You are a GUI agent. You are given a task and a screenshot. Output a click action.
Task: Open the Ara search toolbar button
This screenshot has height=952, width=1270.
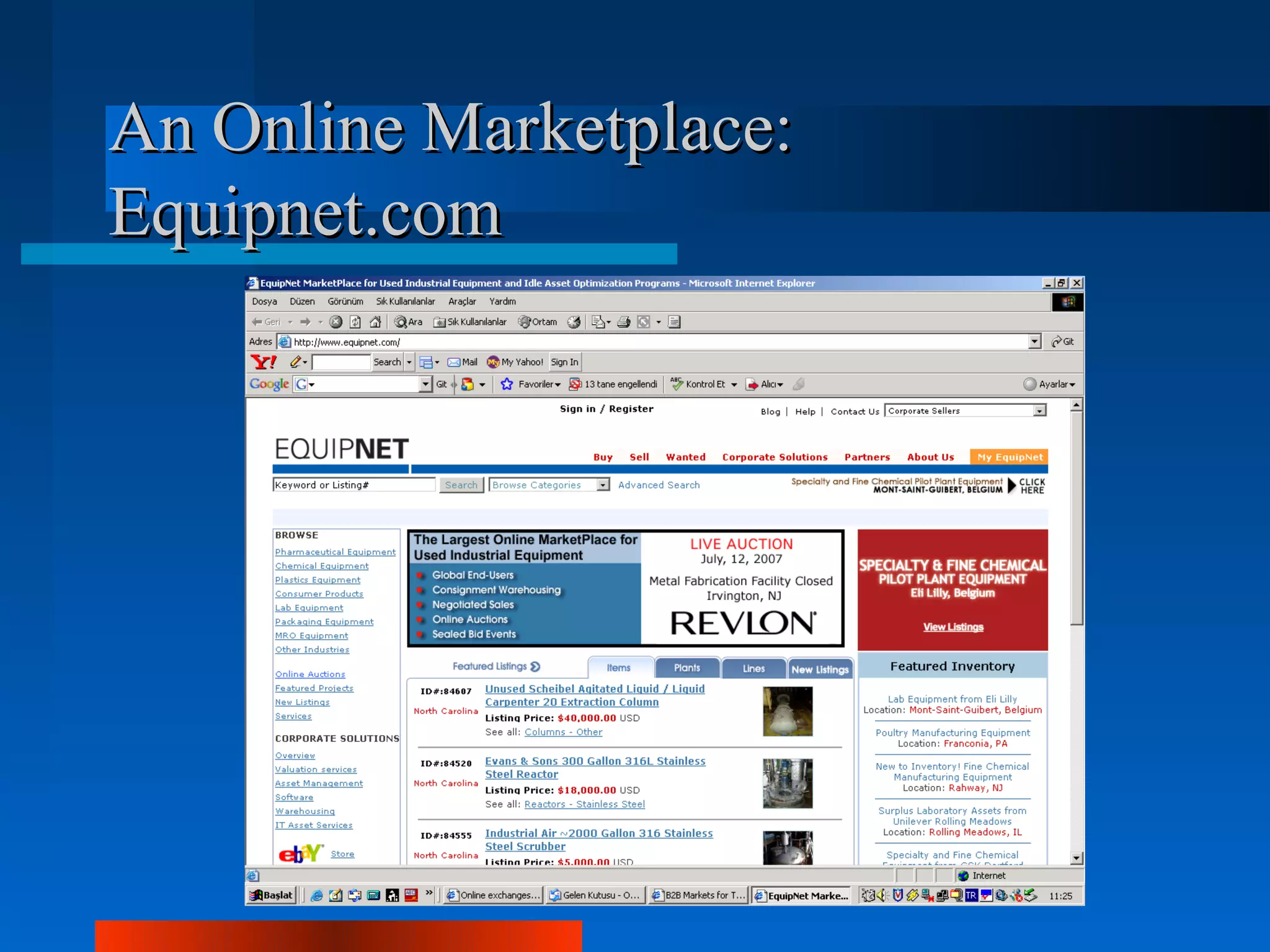[x=409, y=322]
